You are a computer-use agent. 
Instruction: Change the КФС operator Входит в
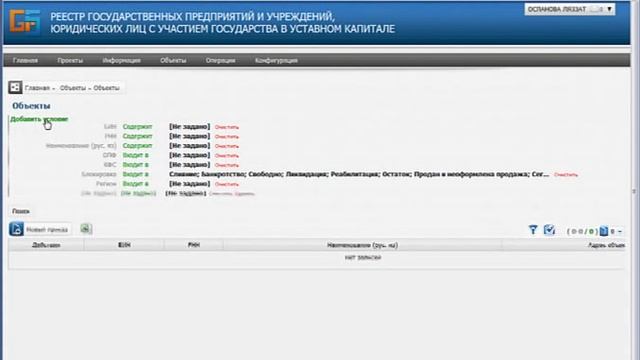pyautogui.click(x=136, y=164)
